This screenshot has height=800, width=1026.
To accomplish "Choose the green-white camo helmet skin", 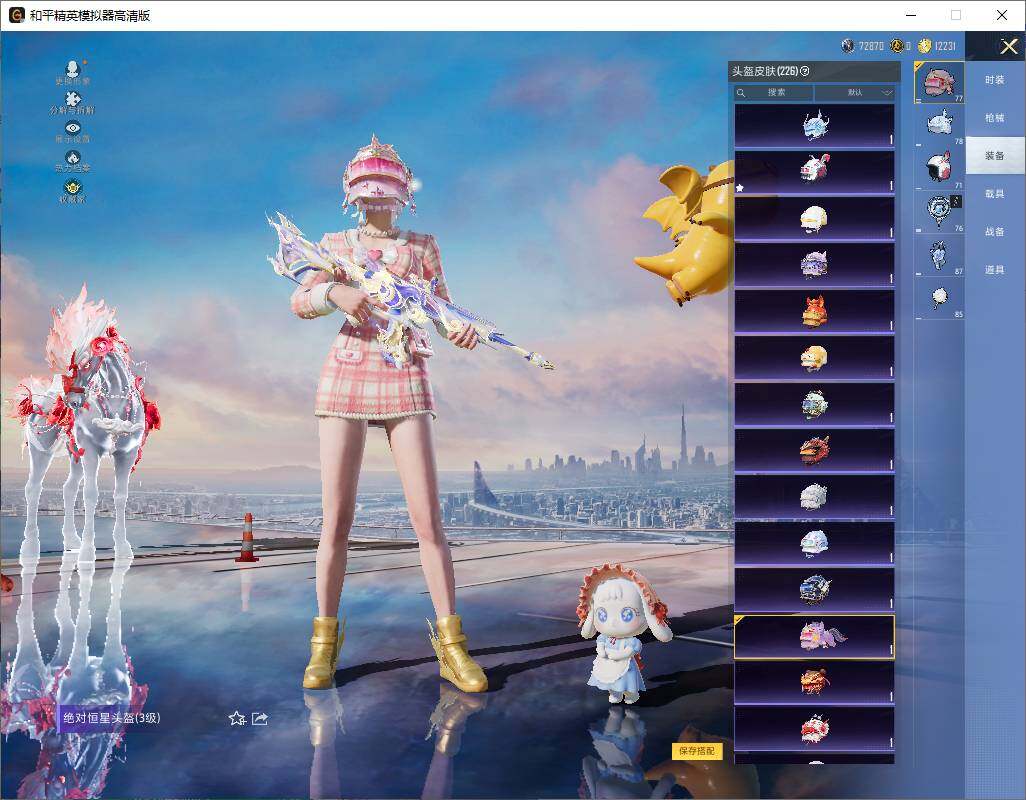I will coord(814,404).
